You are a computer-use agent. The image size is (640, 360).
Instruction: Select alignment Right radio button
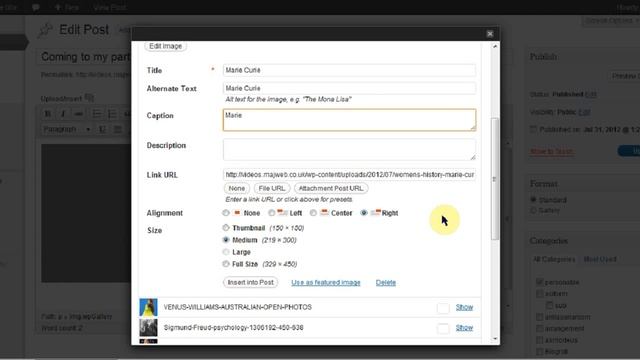point(364,213)
